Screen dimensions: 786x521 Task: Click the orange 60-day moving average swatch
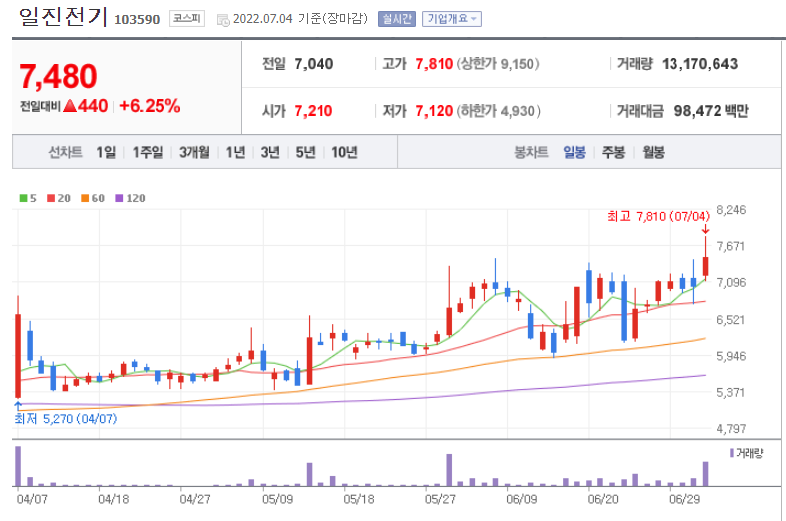click(x=85, y=198)
